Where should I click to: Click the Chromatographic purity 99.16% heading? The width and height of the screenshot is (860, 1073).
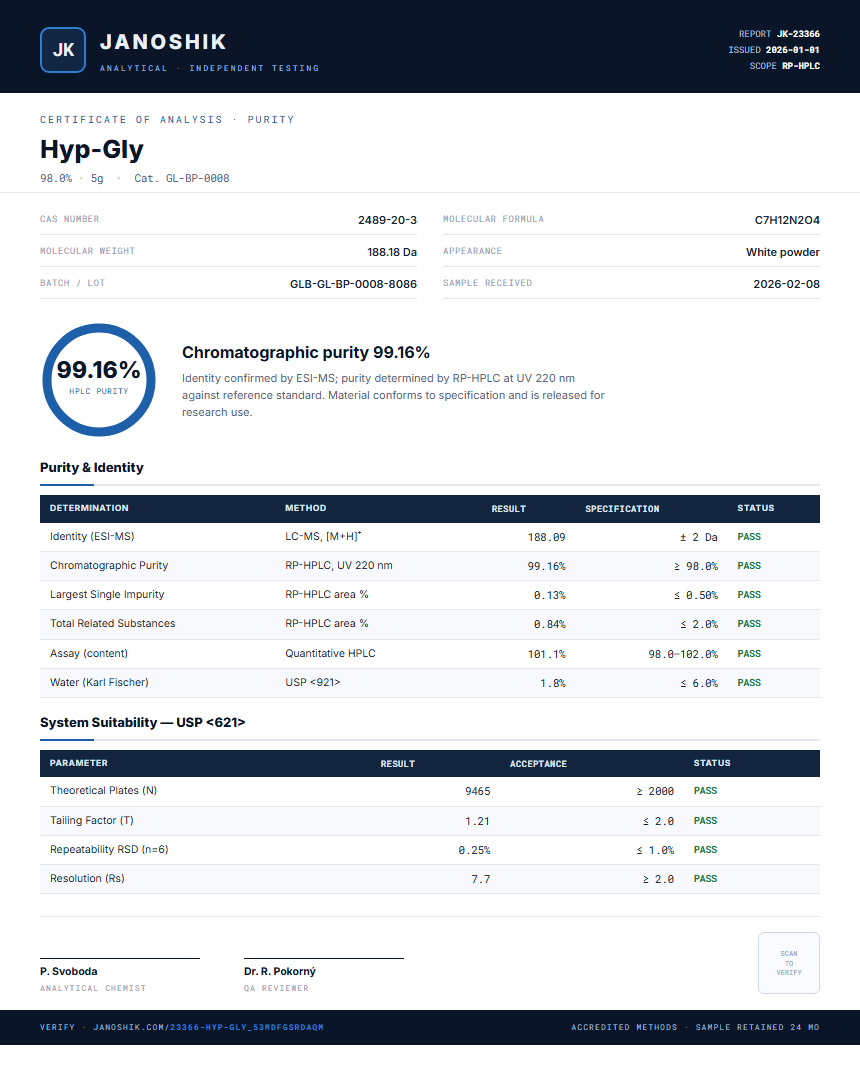coord(306,352)
